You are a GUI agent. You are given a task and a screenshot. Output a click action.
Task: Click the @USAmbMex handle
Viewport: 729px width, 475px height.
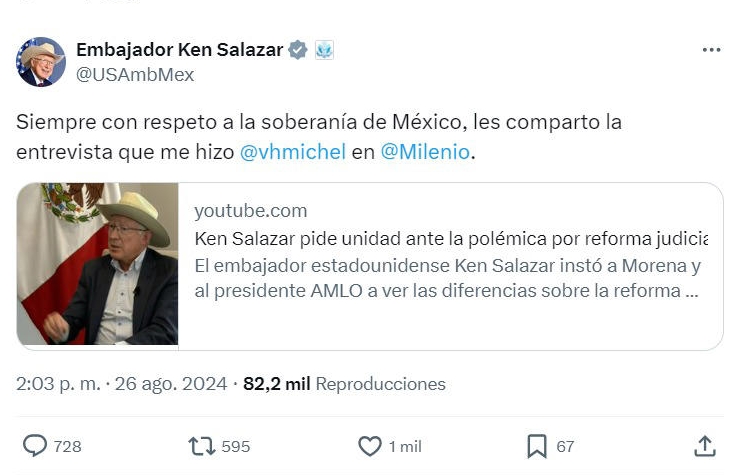pyautogui.click(x=136, y=74)
